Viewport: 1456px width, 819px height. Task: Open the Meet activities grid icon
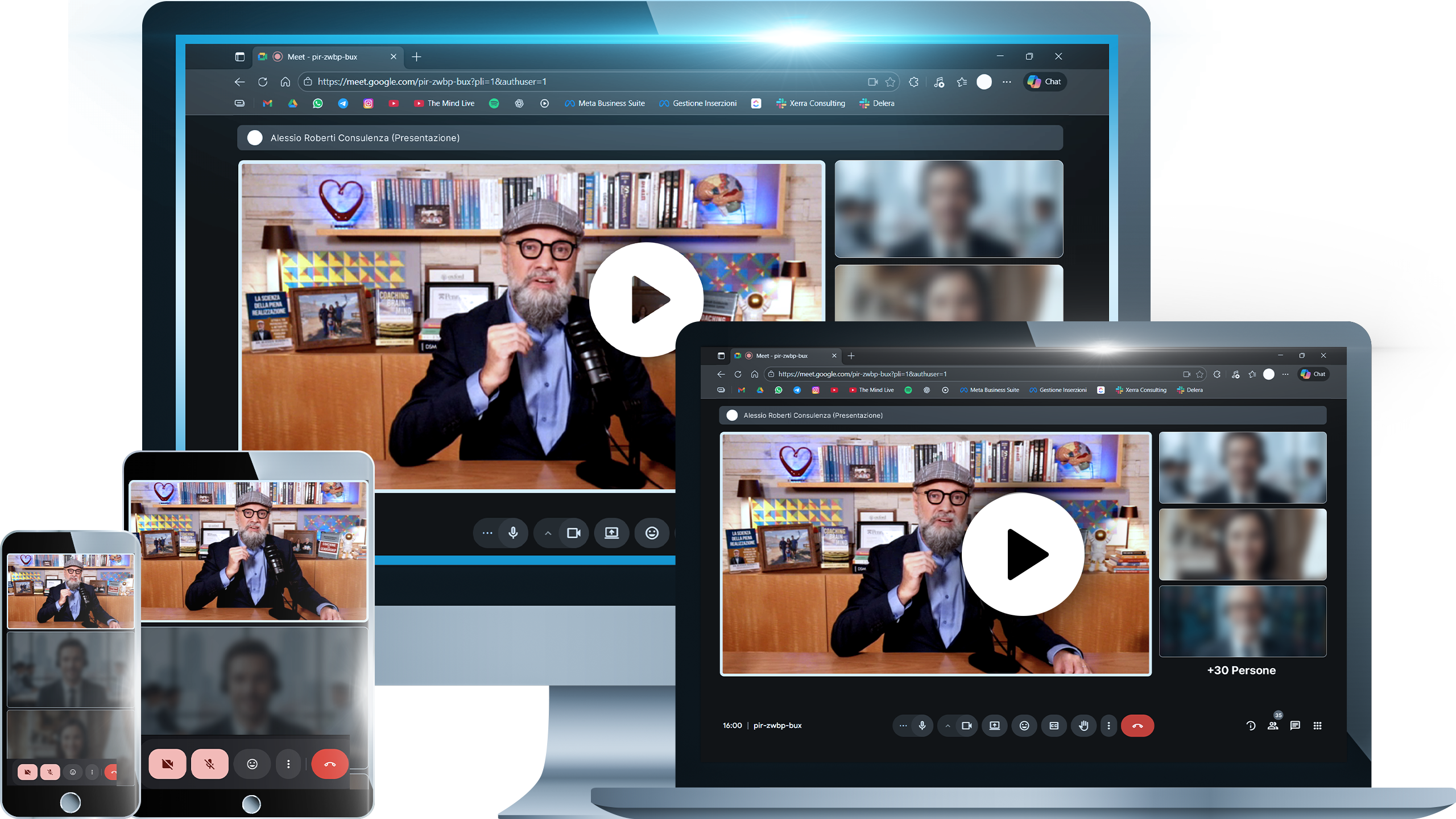pyautogui.click(x=1317, y=725)
